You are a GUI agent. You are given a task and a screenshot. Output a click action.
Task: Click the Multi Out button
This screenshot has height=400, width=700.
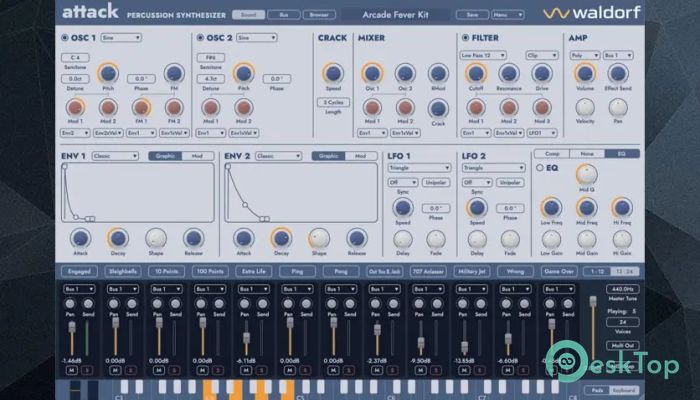[623, 346]
